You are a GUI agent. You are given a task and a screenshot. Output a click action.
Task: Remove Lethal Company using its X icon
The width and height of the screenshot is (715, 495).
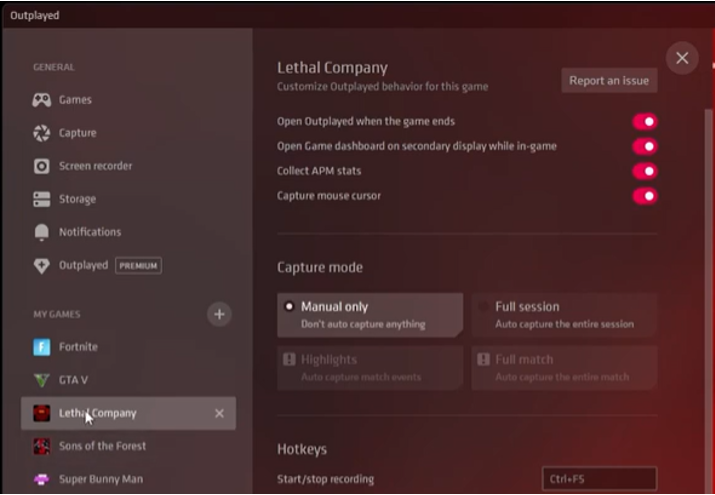[x=219, y=413]
